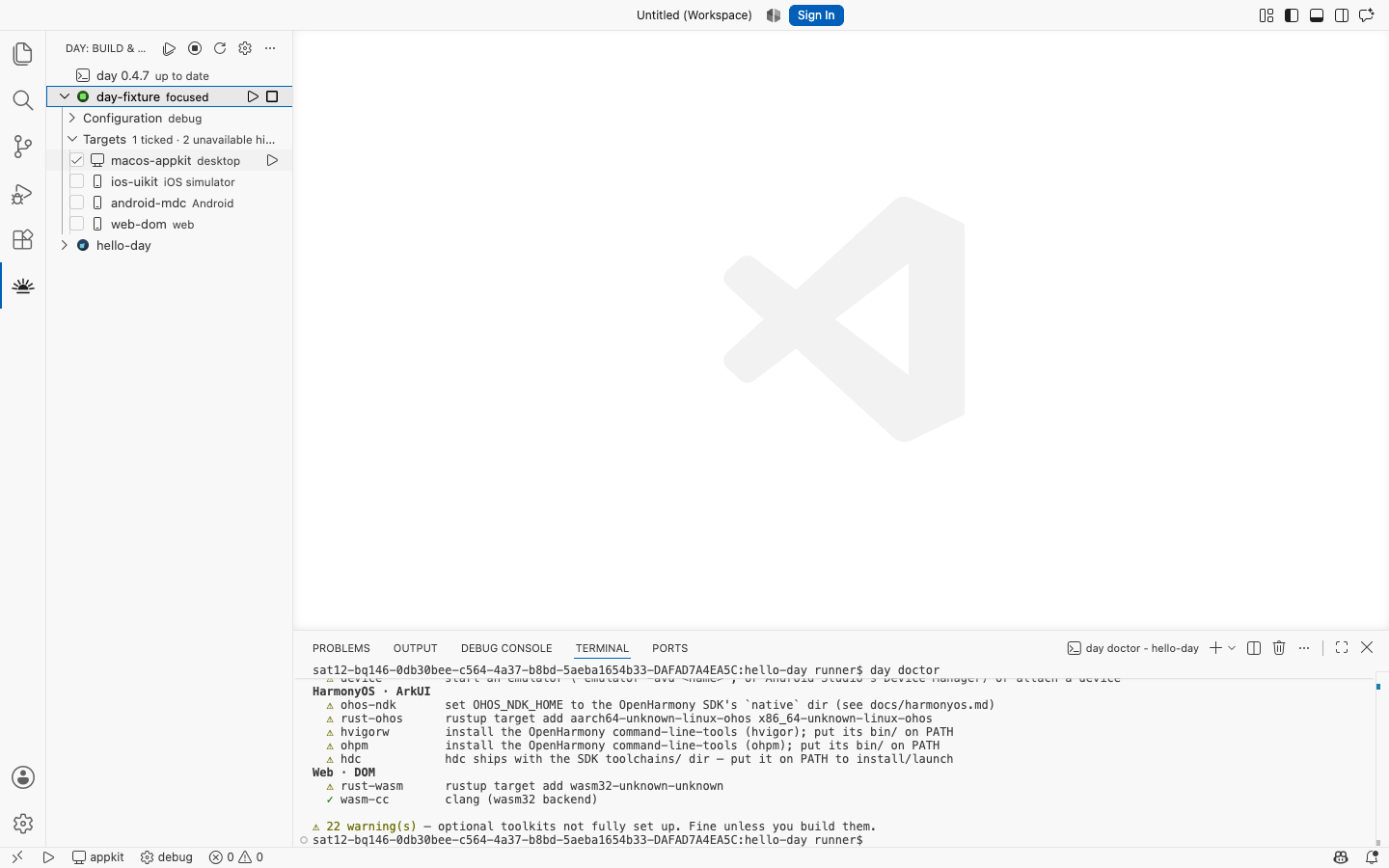Screen dimensions: 1389x868
Task: Click the terminal vertical scrollbar
Action: [x=1378, y=760]
